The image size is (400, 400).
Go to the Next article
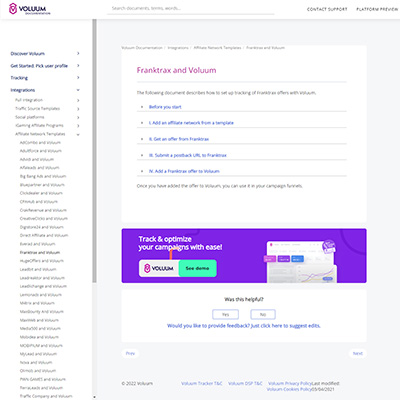coord(358,353)
